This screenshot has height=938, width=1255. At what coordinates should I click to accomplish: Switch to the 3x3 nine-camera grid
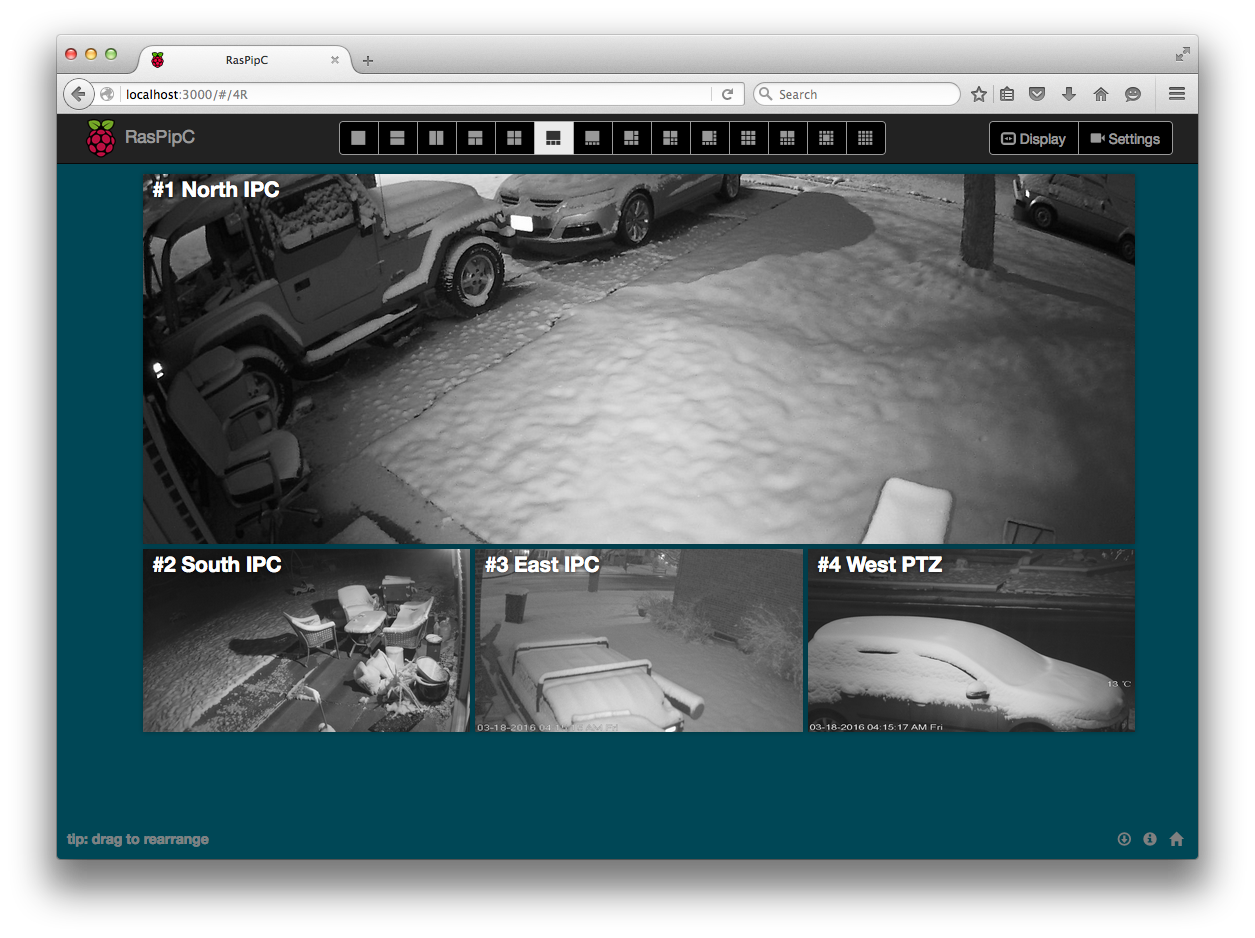pos(748,138)
